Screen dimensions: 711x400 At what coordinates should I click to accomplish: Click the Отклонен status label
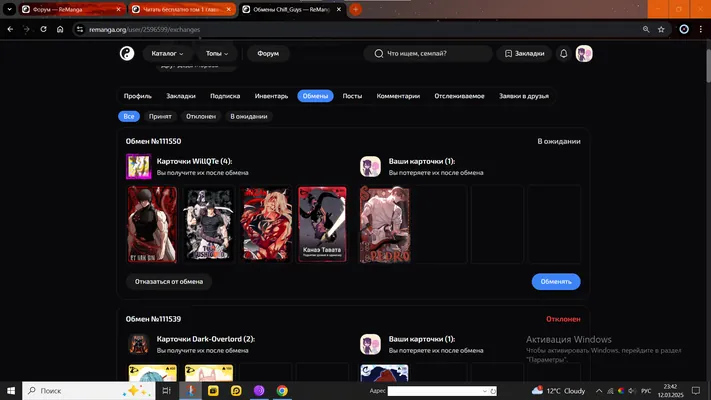pos(563,319)
